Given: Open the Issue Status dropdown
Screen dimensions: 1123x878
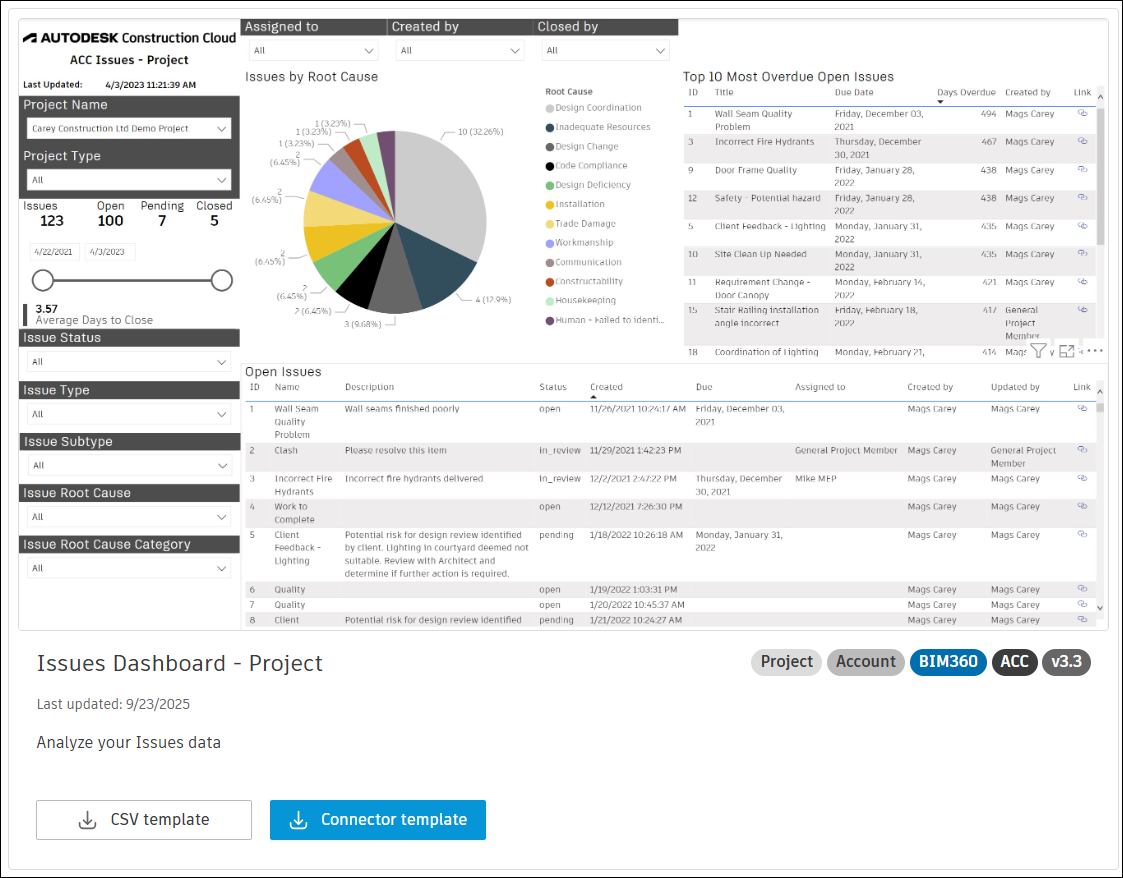Looking at the screenshot, I should [x=129, y=362].
